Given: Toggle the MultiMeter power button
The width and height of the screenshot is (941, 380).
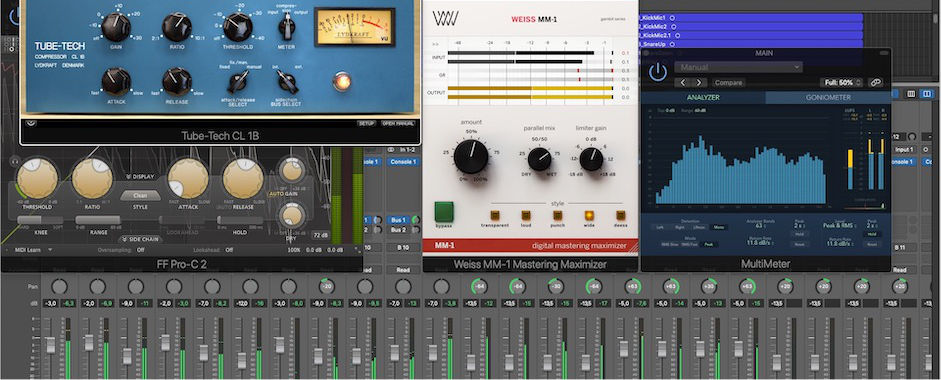Looking at the screenshot, I should tap(658, 73).
